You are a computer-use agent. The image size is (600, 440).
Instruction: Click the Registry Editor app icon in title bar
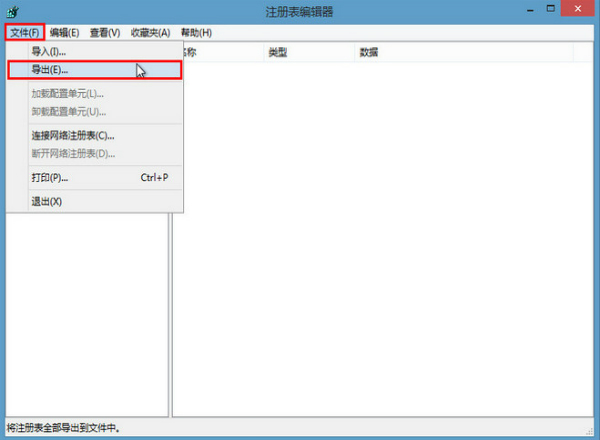pyautogui.click(x=12, y=12)
